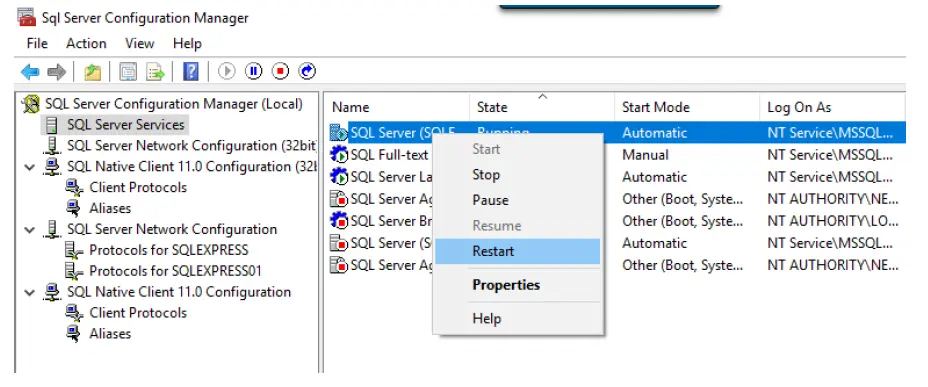Click the Start Service play toolbar icon

point(227,72)
